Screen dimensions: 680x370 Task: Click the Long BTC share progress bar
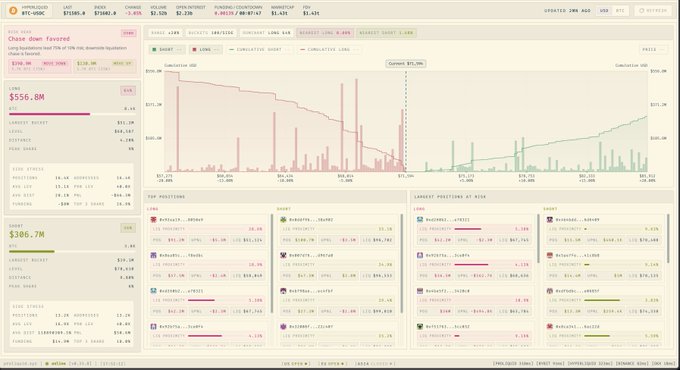coord(72,114)
